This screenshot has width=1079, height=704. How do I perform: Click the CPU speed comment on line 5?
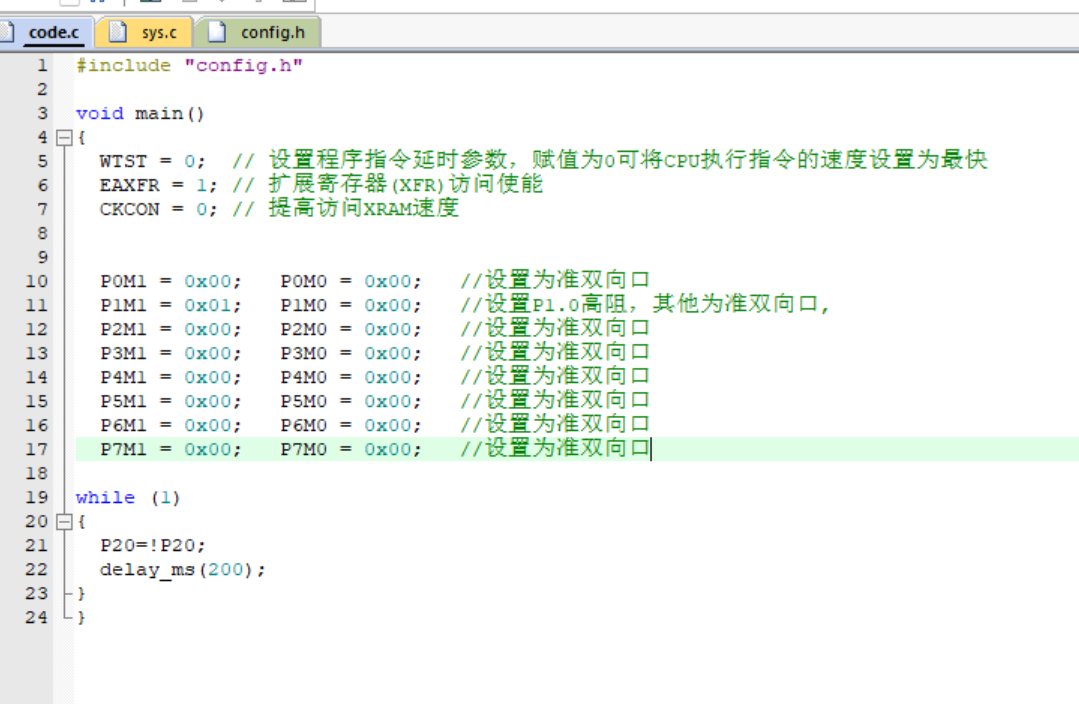610,160
